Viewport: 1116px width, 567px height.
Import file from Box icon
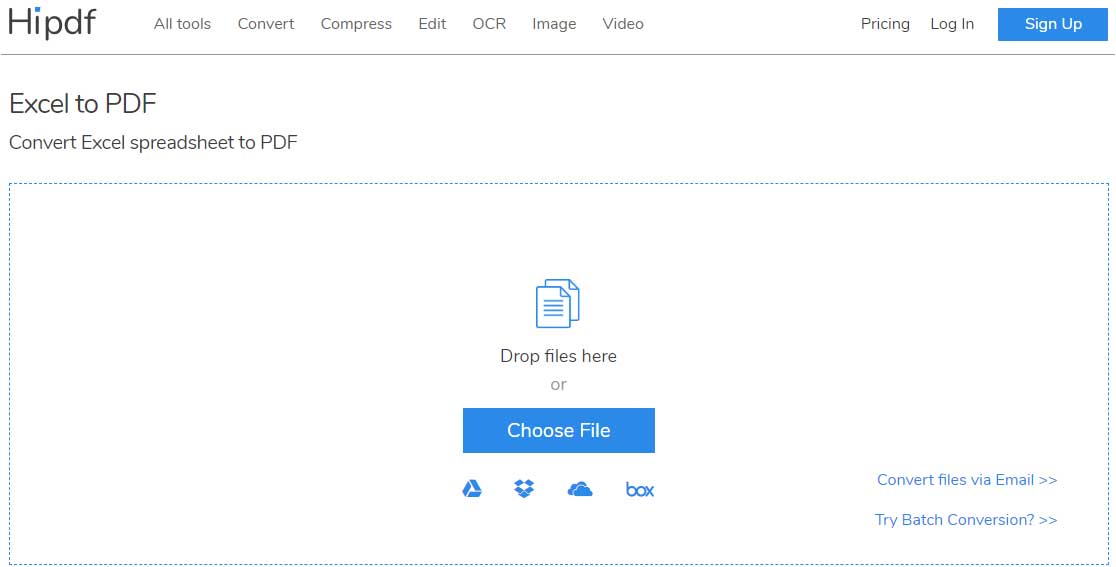[640, 489]
